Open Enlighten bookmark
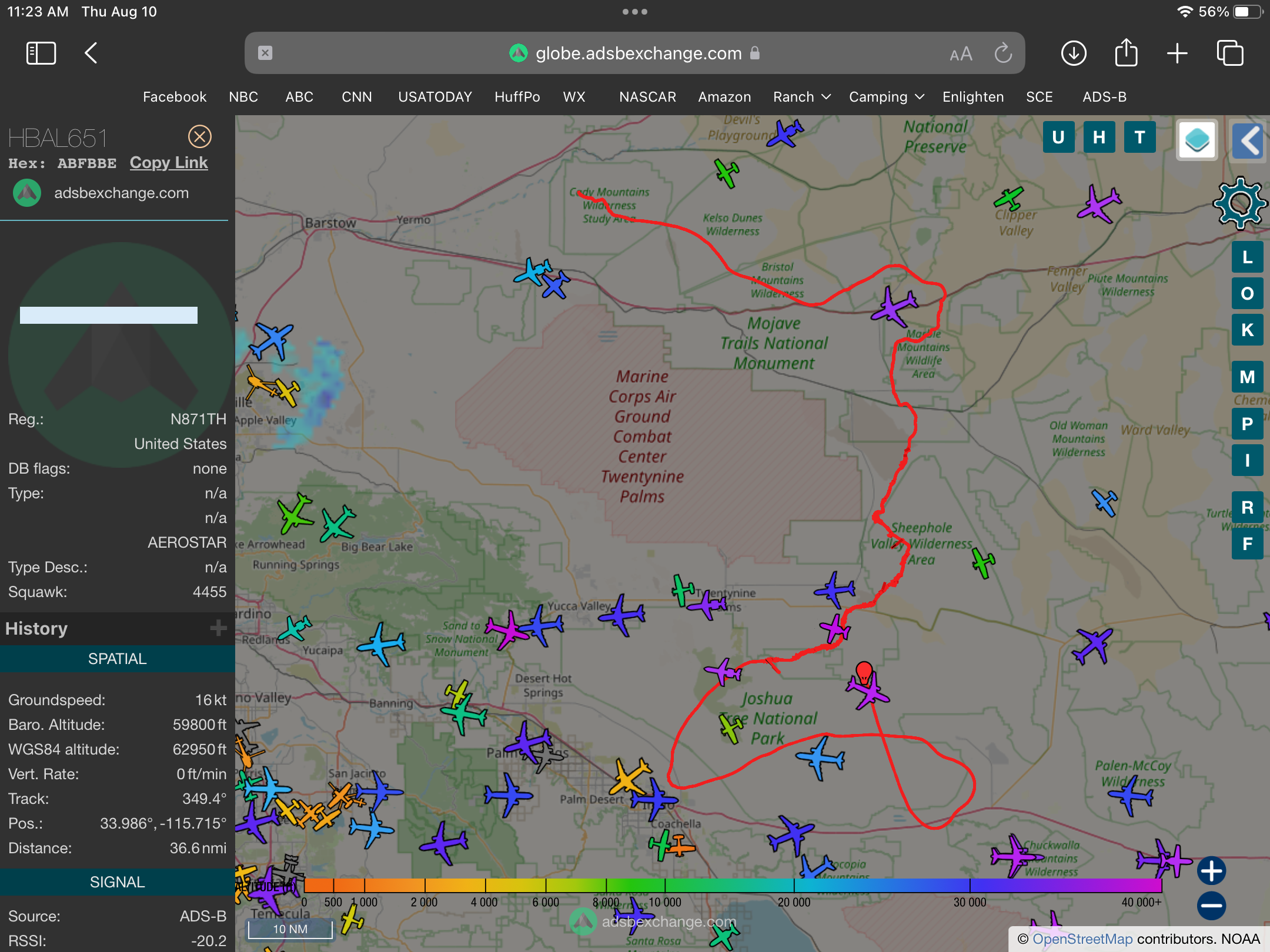This screenshot has height=952, width=1270. point(973,97)
